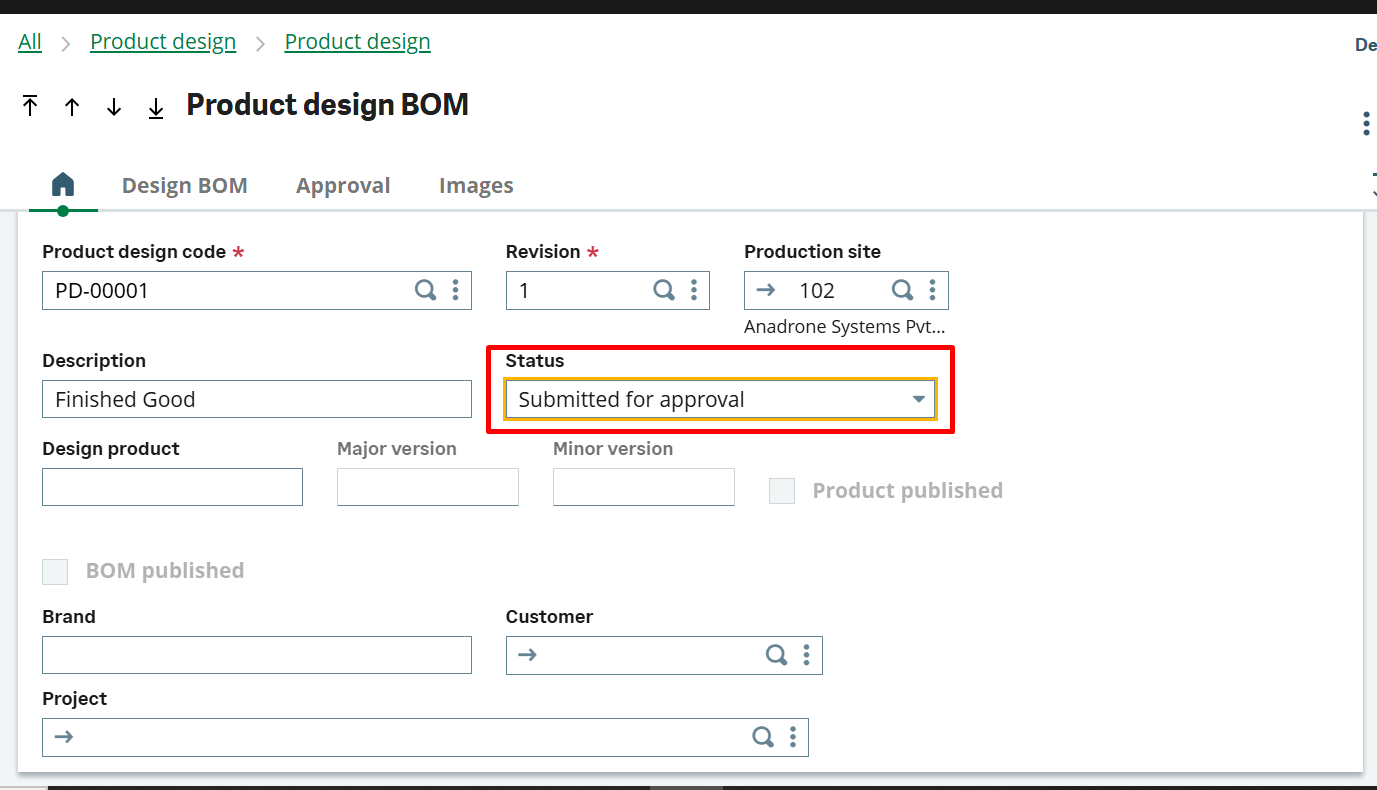1377x790 pixels.
Task: Jump arrow in Production site field
Action: [766, 290]
